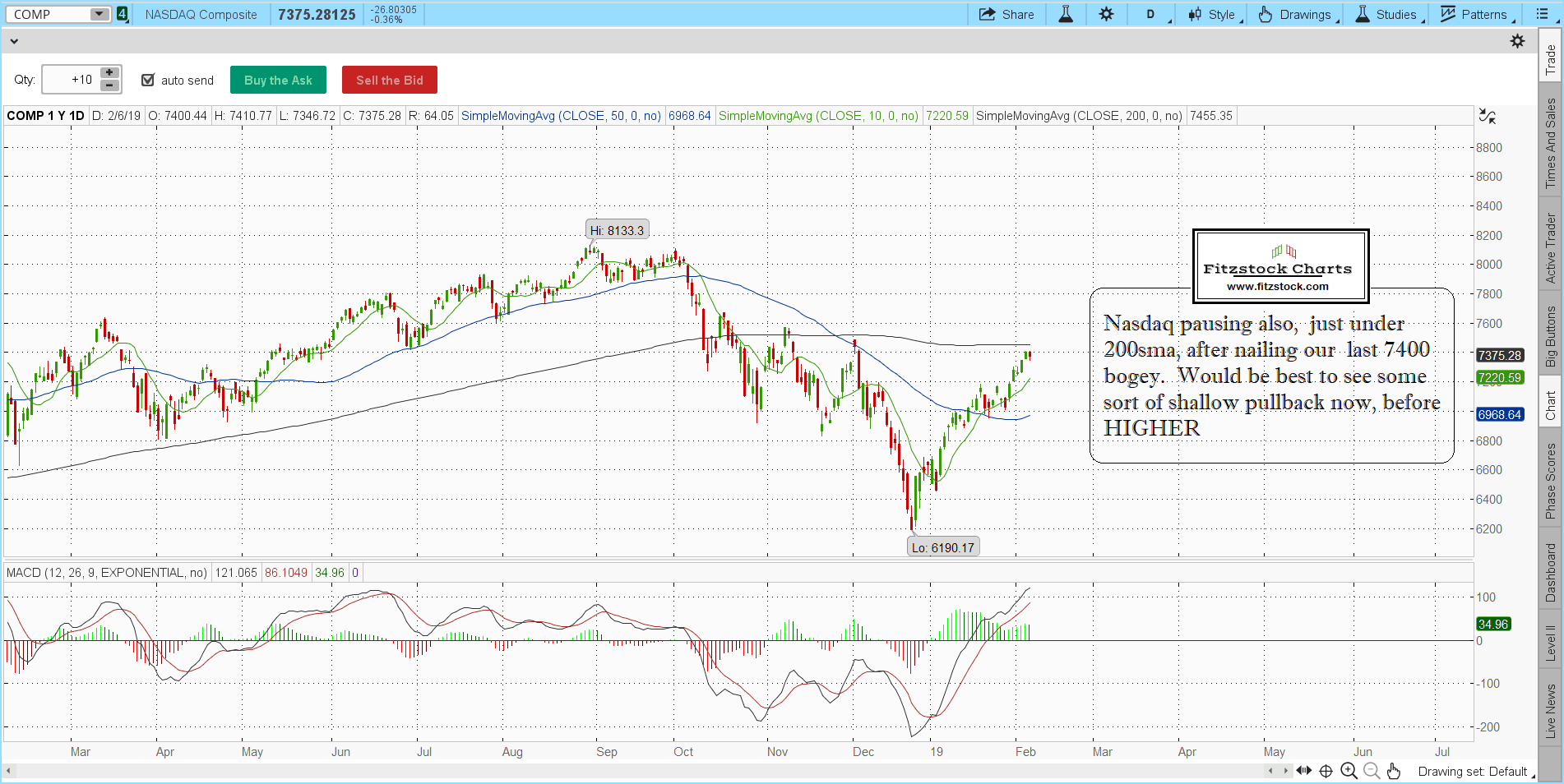Click the zoom in magnifier icon
Screen dimensions: 1564x784
tap(1349, 771)
